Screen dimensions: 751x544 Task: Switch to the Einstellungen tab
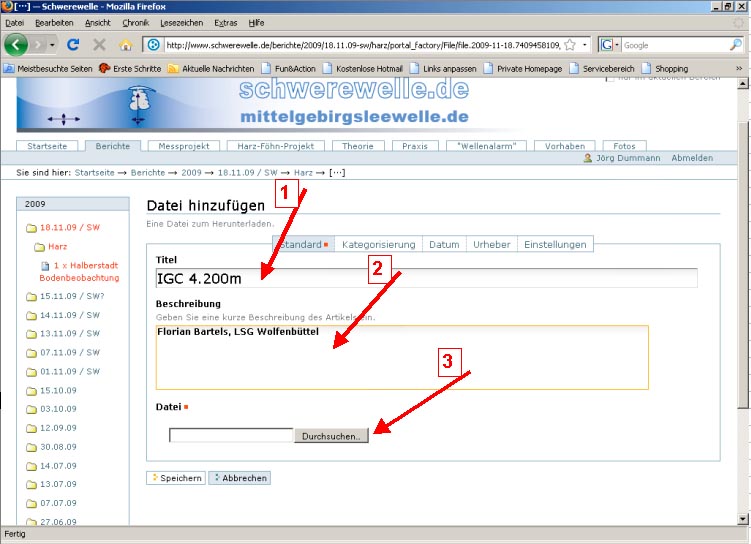(556, 244)
